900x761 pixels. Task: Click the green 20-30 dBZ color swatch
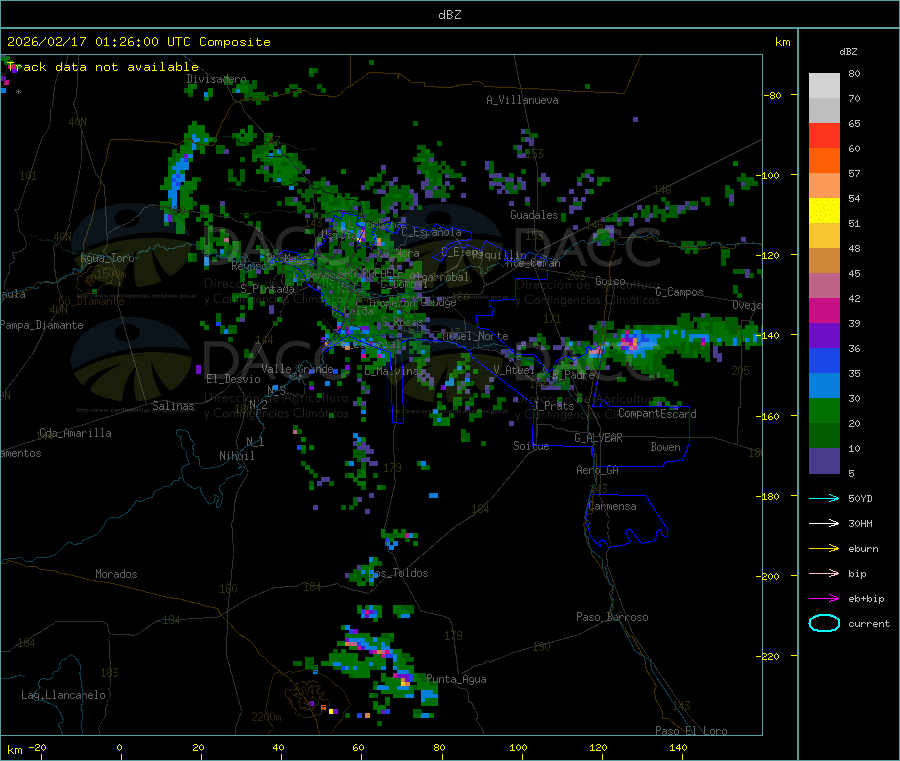pyautogui.click(x=824, y=410)
